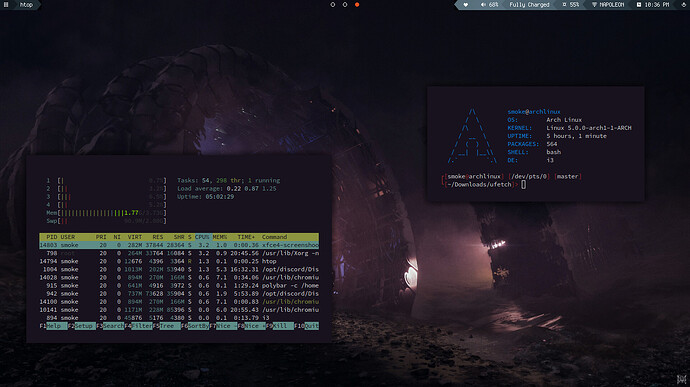Click F10 Quit in htop footer
The image size is (690, 387).
[306, 326]
